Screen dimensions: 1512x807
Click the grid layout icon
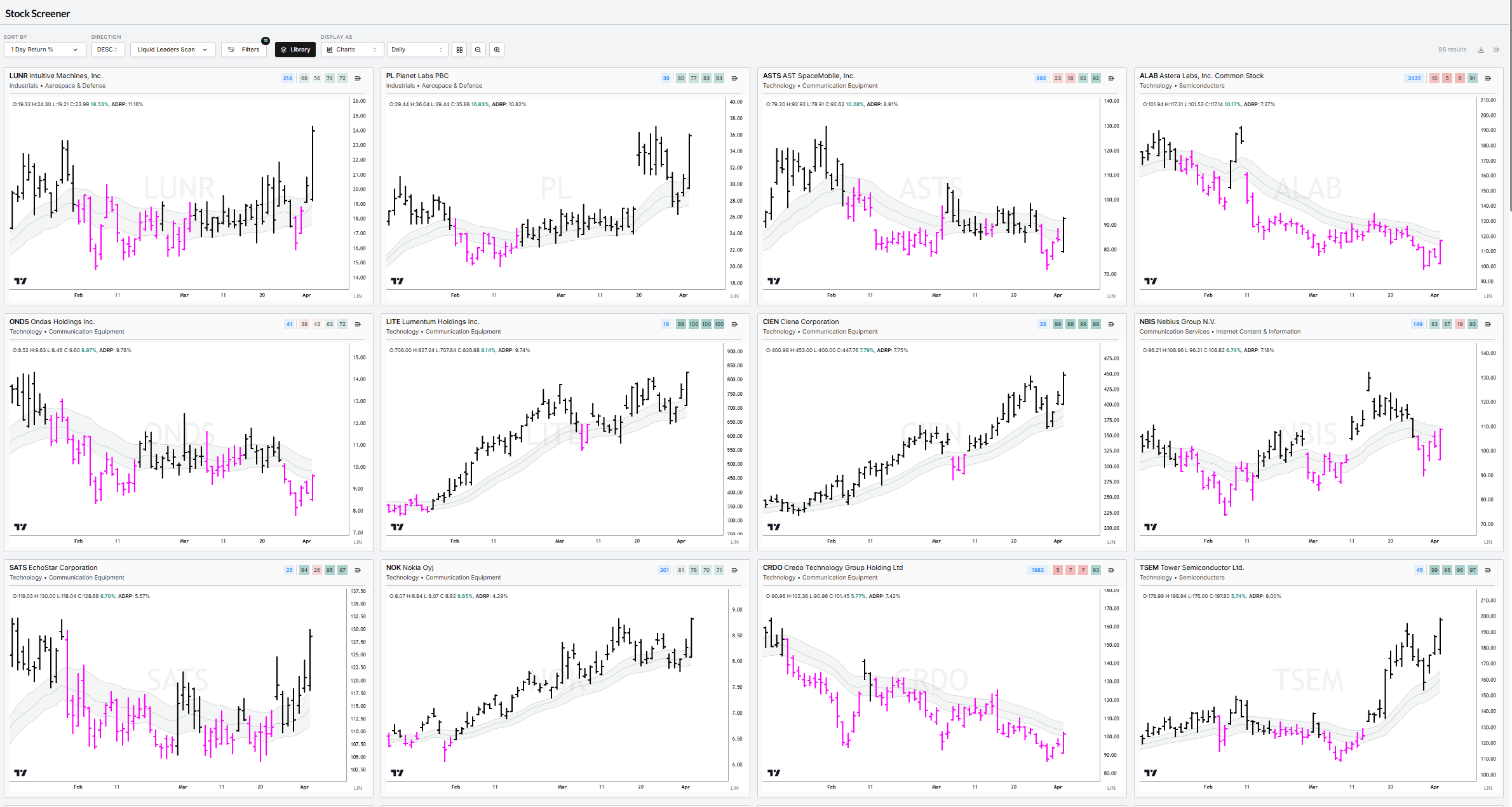click(x=459, y=50)
